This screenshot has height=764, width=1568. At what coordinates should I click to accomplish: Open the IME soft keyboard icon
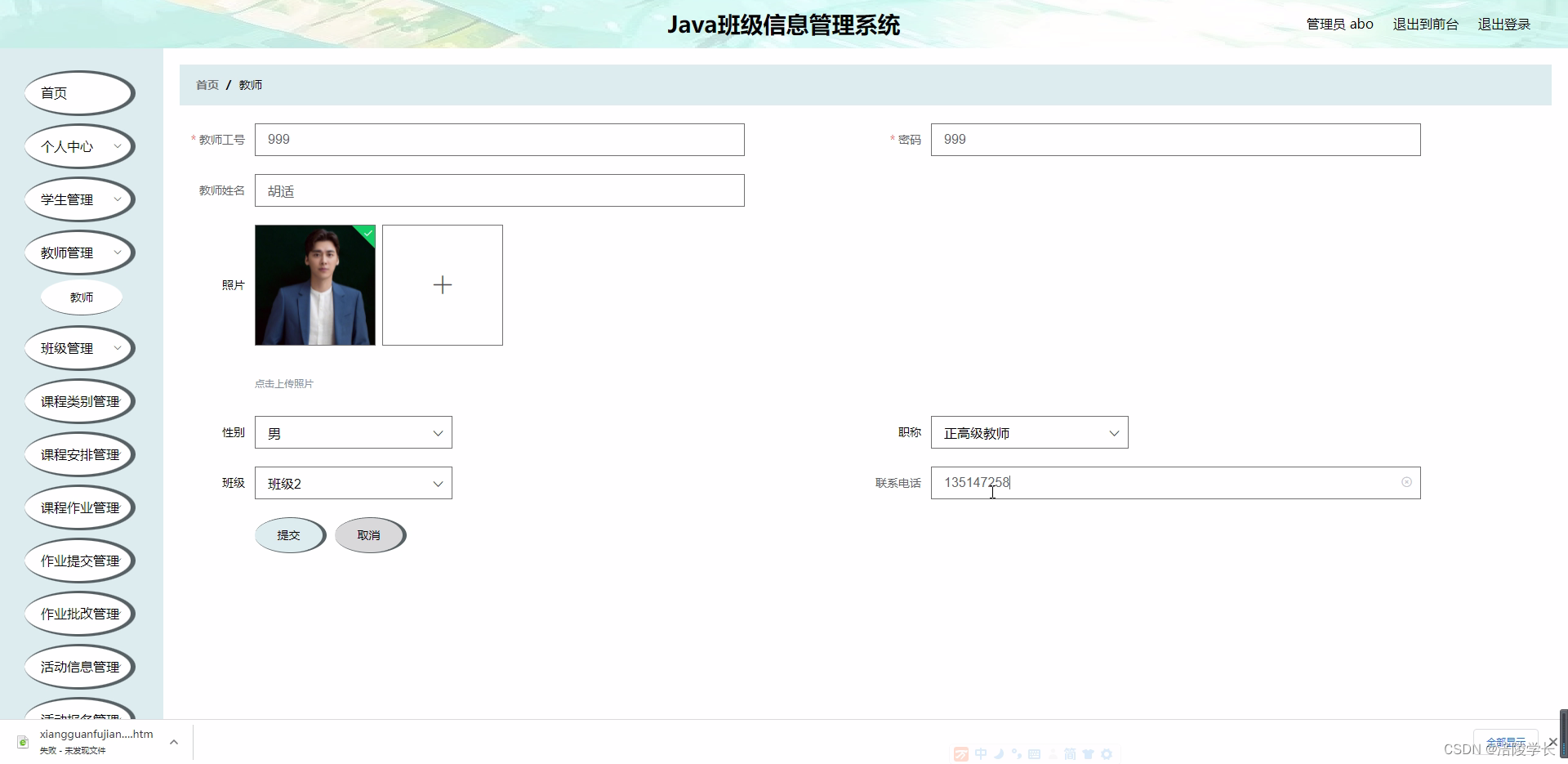pos(1035,753)
